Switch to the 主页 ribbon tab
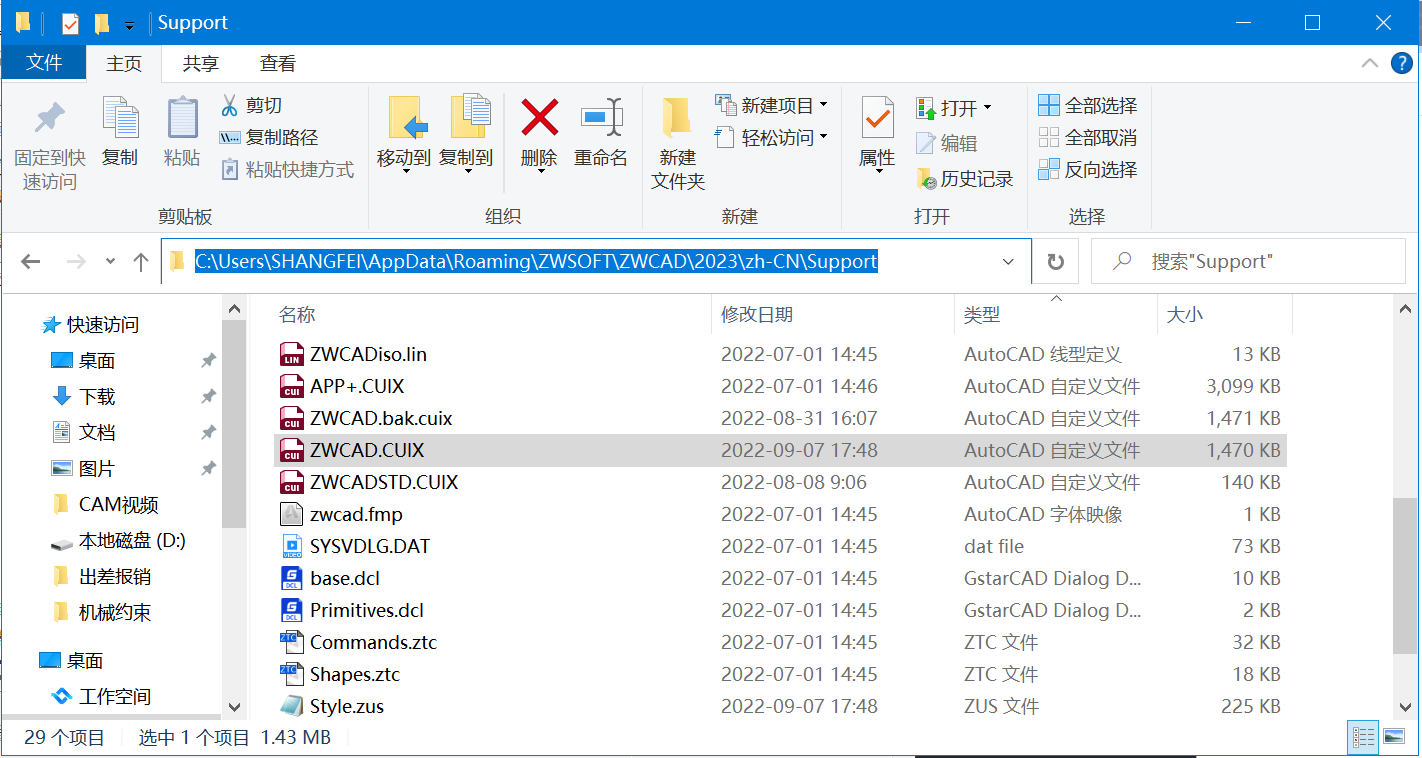1422x758 pixels. (124, 63)
